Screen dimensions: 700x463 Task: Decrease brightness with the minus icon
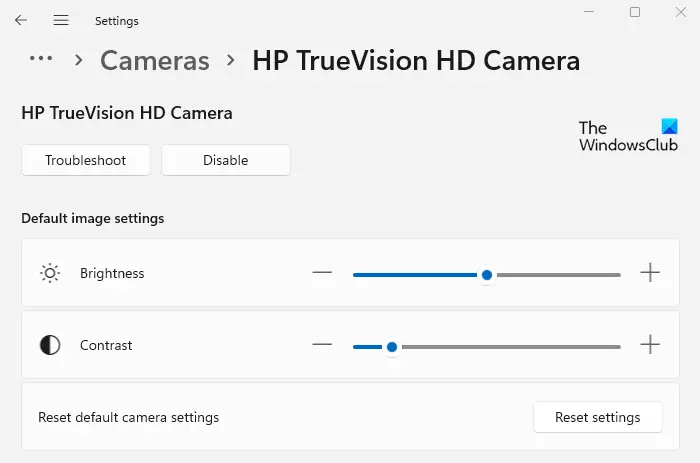pos(322,272)
